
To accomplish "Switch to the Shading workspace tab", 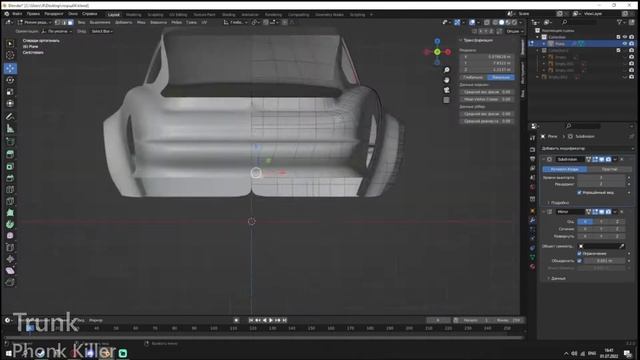I will point(229,14).
